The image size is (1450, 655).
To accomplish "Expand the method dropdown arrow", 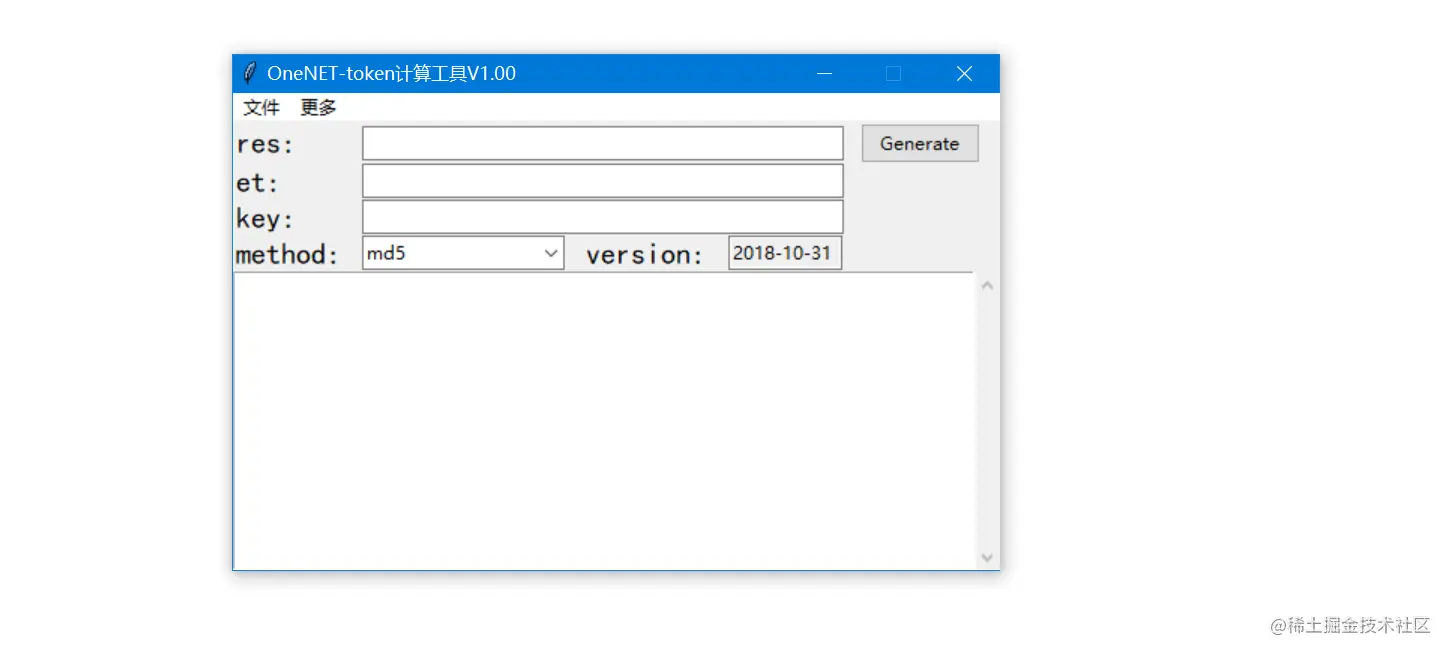I will [551, 253].
